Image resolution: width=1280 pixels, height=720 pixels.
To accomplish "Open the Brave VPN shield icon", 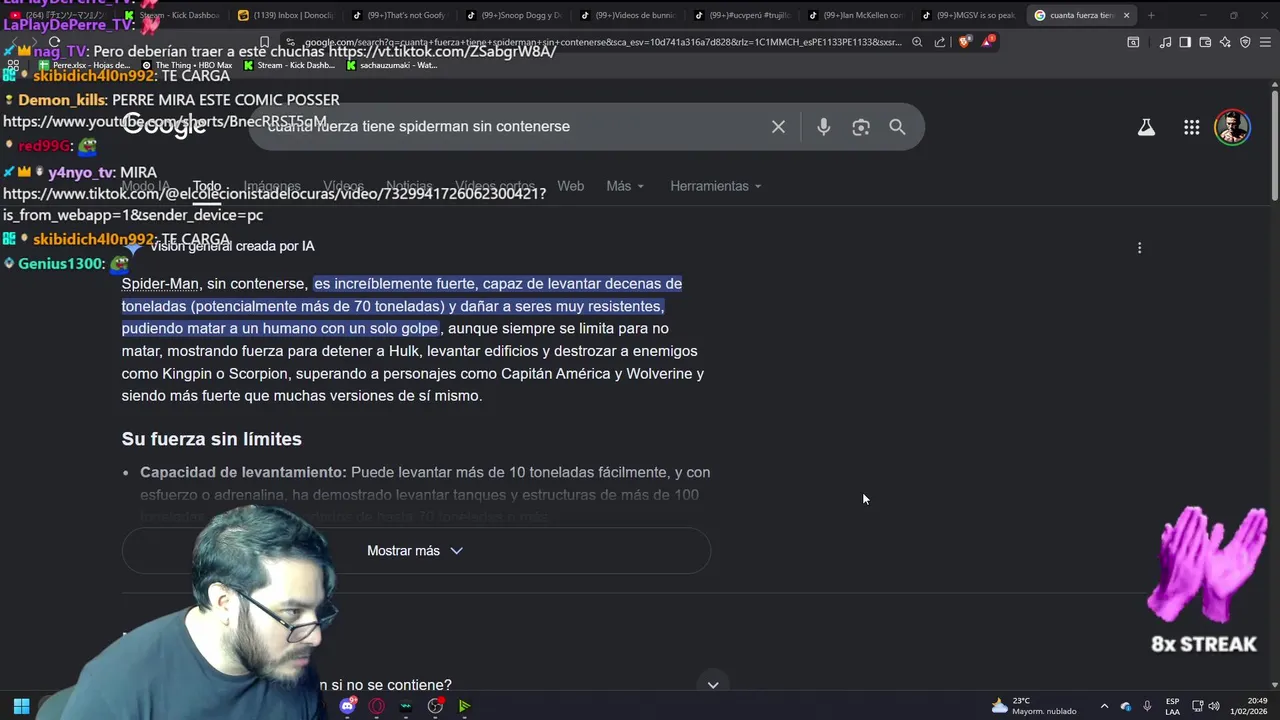I will 1245,42.
